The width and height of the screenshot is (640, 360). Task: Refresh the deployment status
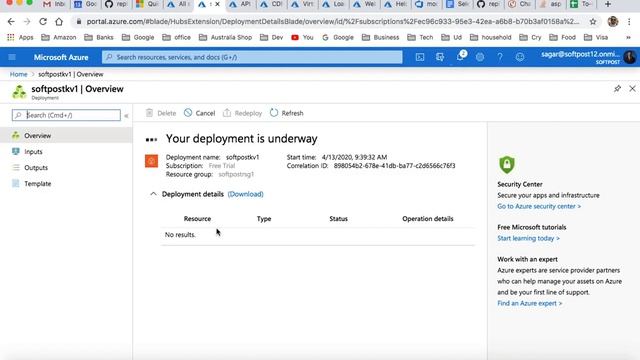click(x=287, y=113)
